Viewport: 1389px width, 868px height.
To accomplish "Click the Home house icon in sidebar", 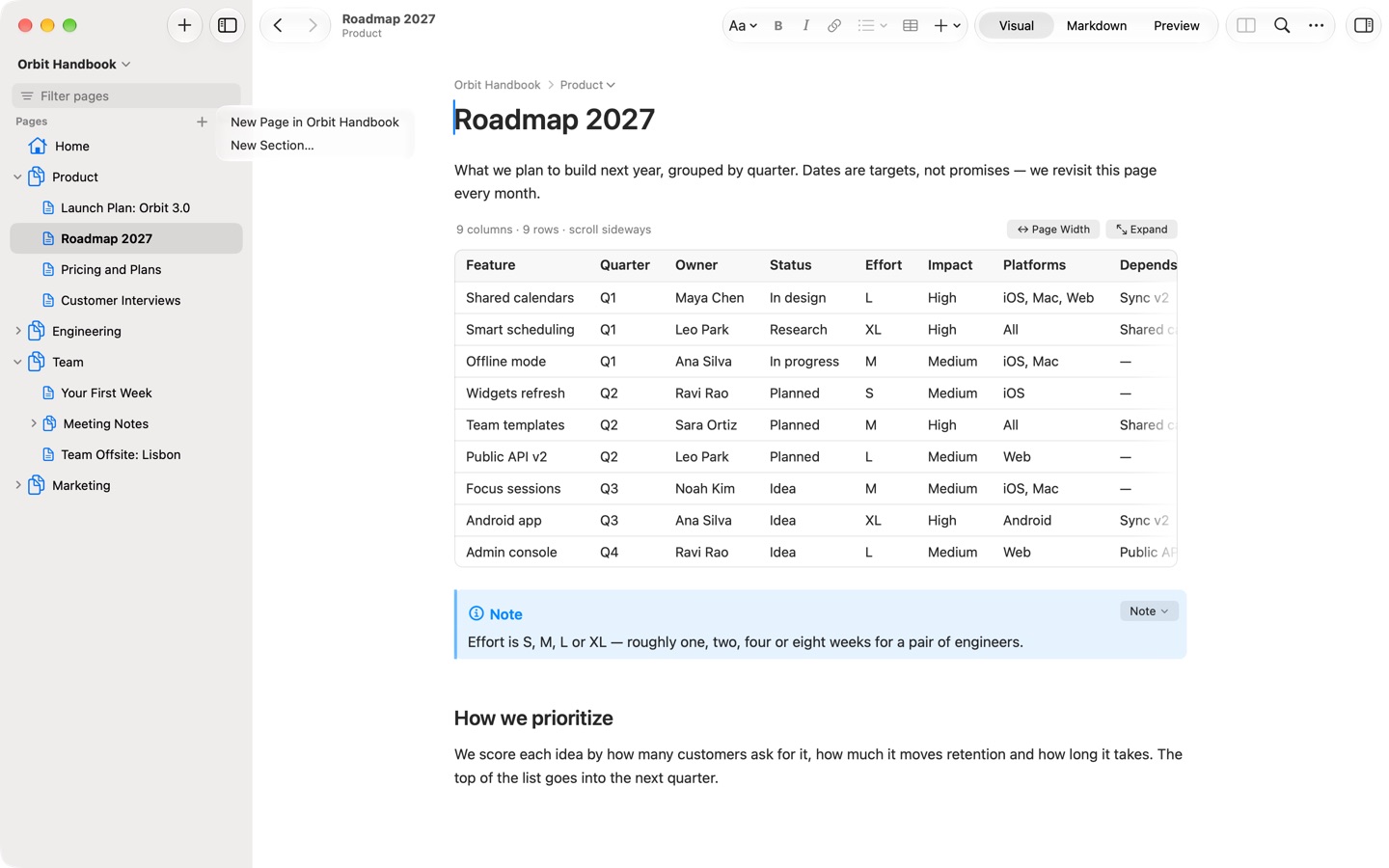I will [x=38, y=146].
